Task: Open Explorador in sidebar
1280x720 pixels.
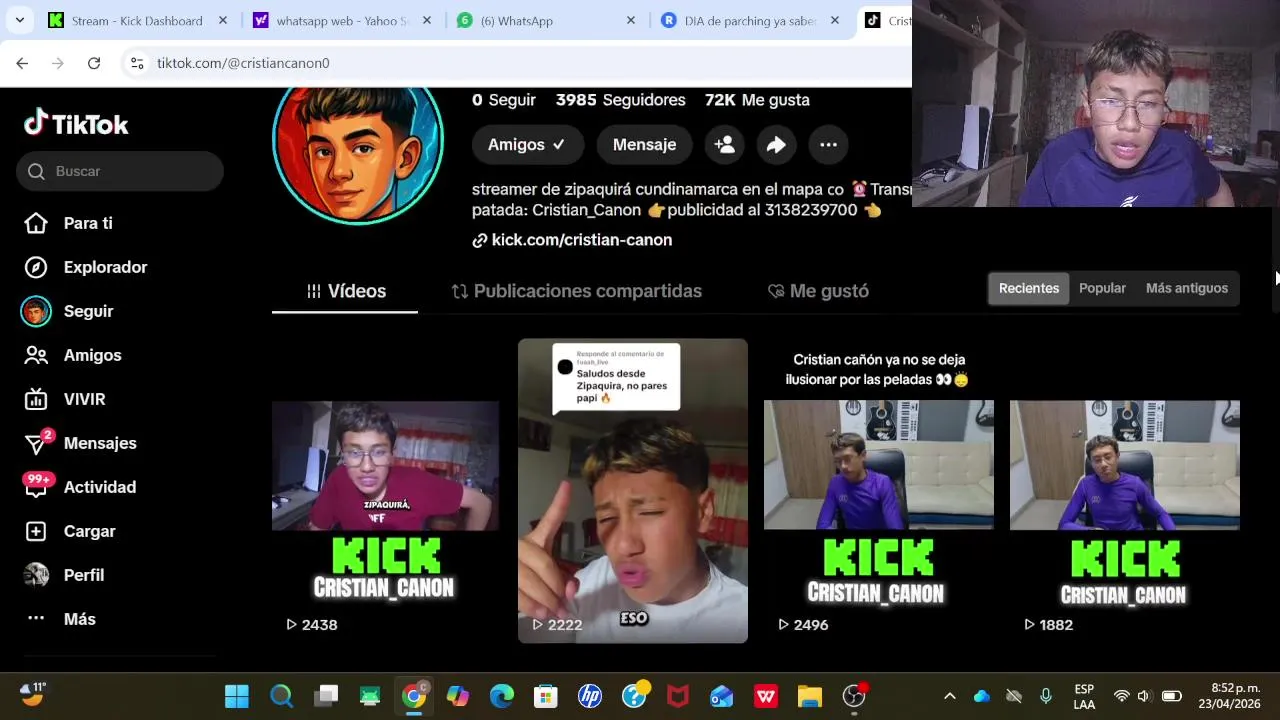Action: 105,267
